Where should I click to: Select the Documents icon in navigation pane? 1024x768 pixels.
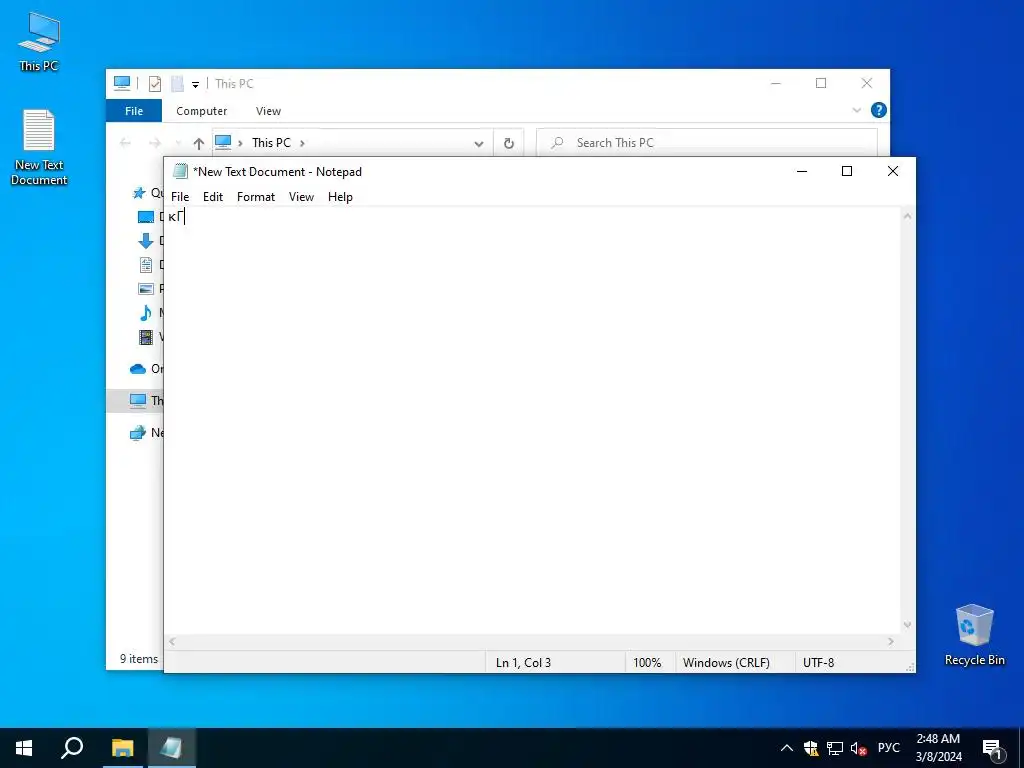146,264
